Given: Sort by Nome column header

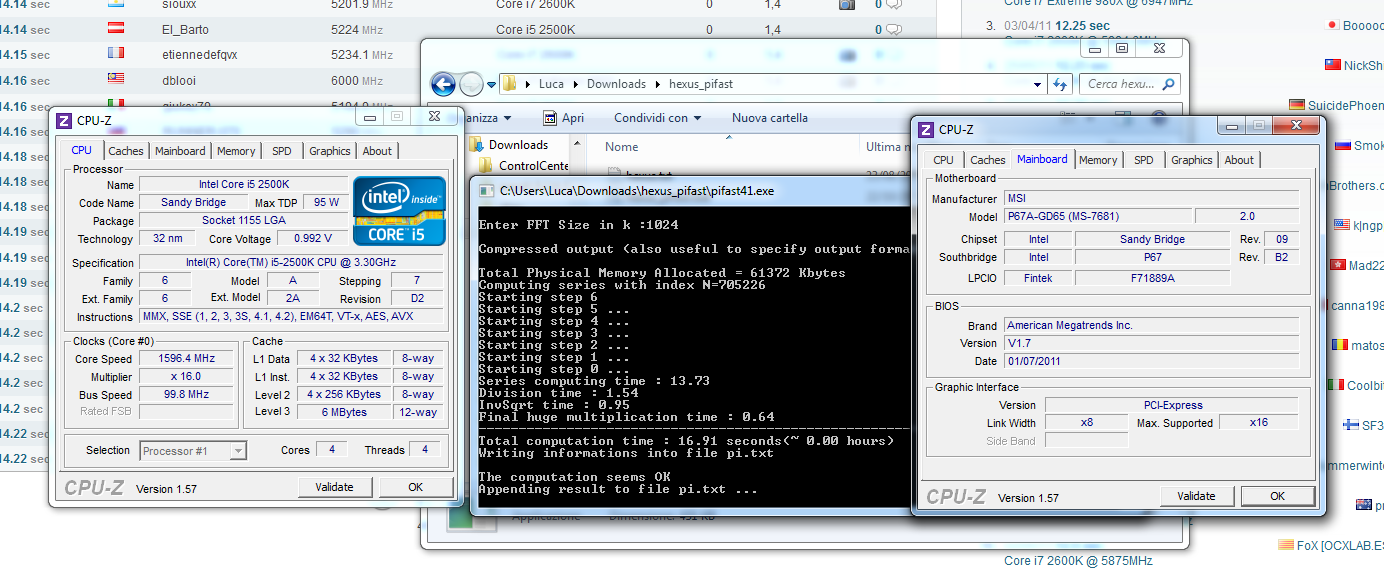Looking at the screenshot, I should click(622, 146).
